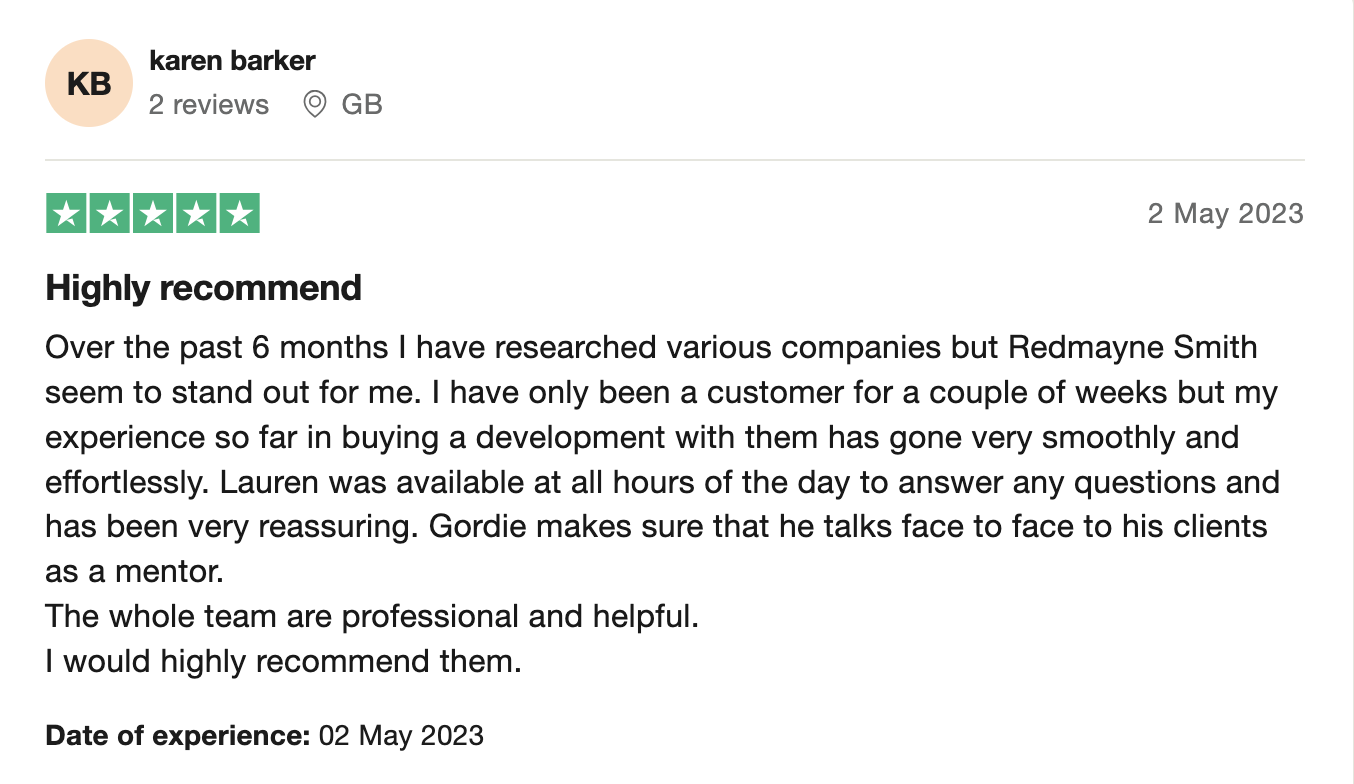1354x784 pixels.
Task: Click the 02 May 2023 experience date
Action: 401,736
